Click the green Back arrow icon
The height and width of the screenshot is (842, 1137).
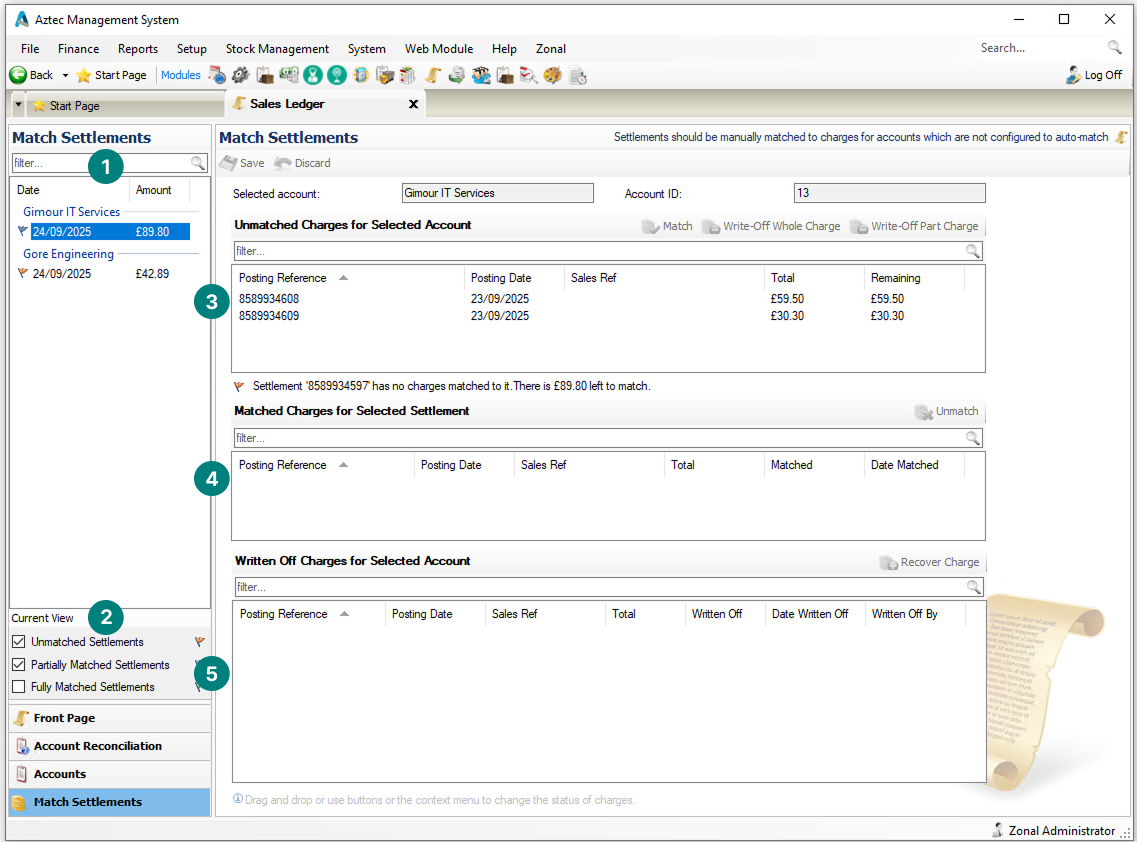pyautogui.click(x=17, y=75)
